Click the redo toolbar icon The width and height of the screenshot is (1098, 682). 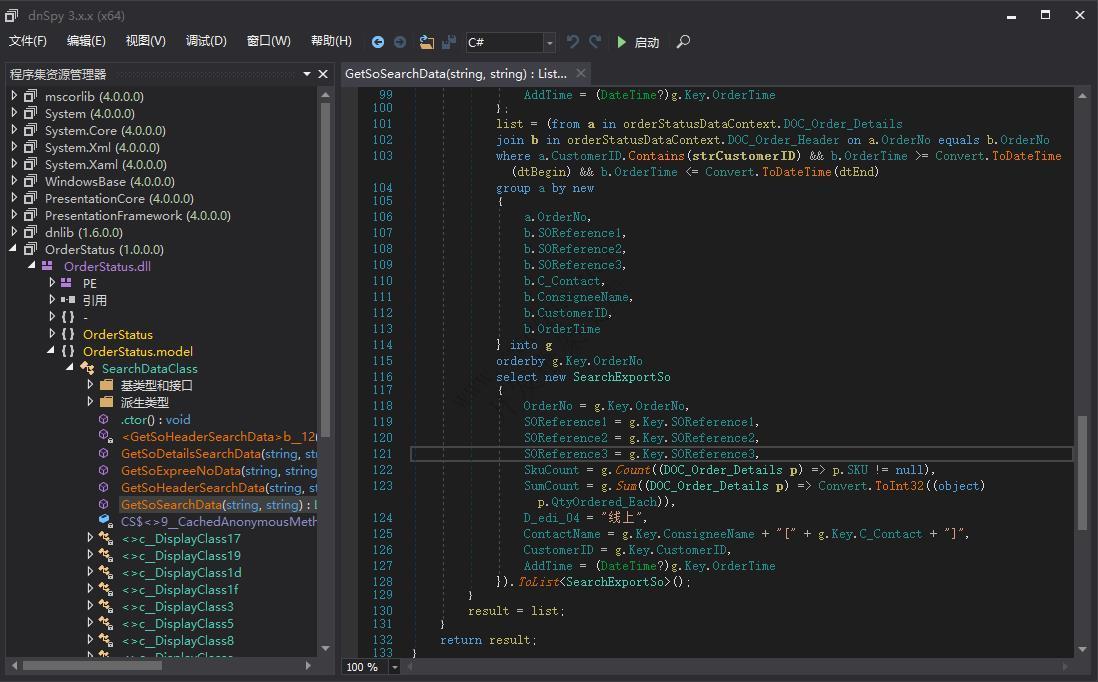[595, 42]
